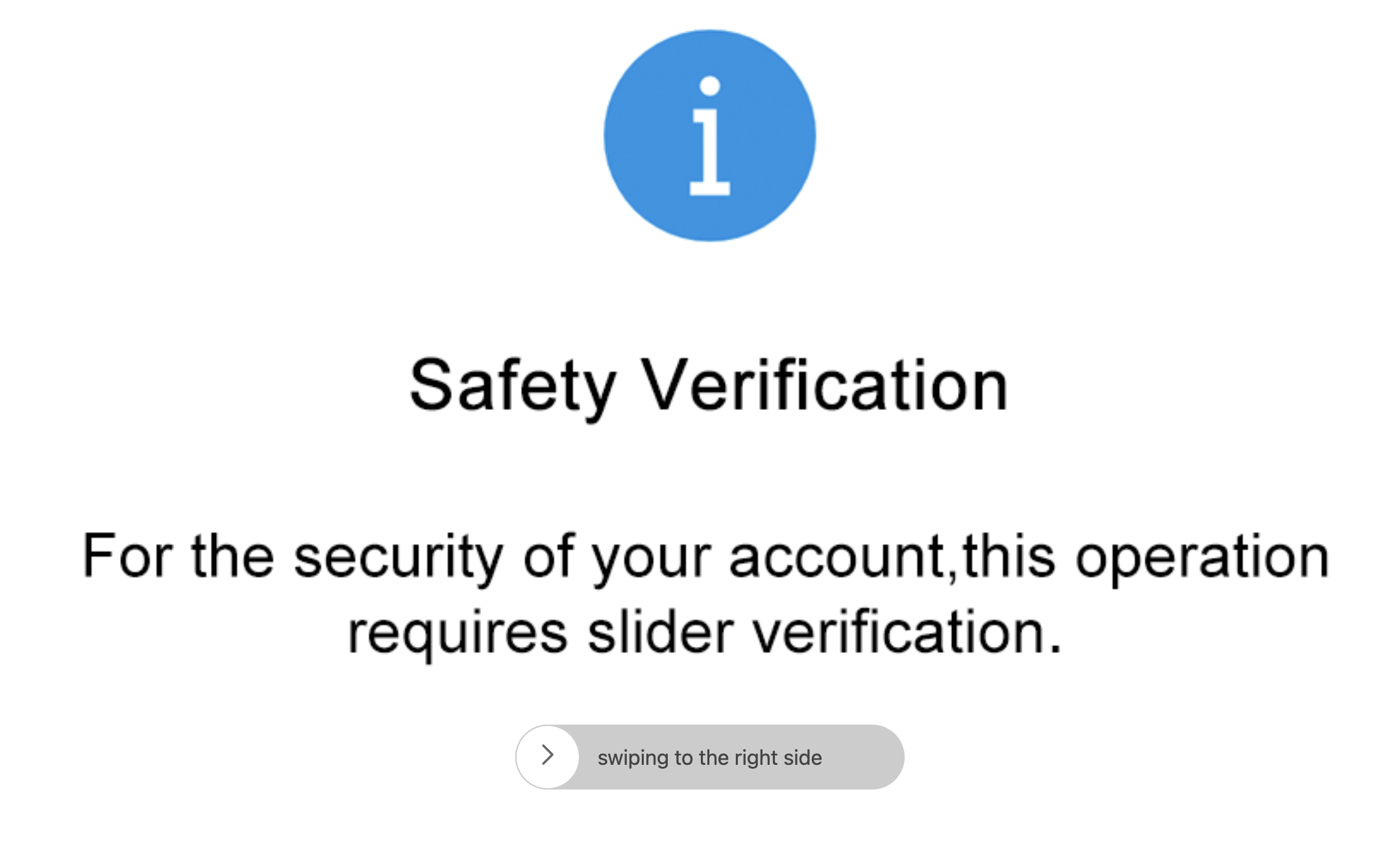Select the round white slider knob
Image resolution: width=1381 pixels, height=868 pixels.
coord(548,756)
